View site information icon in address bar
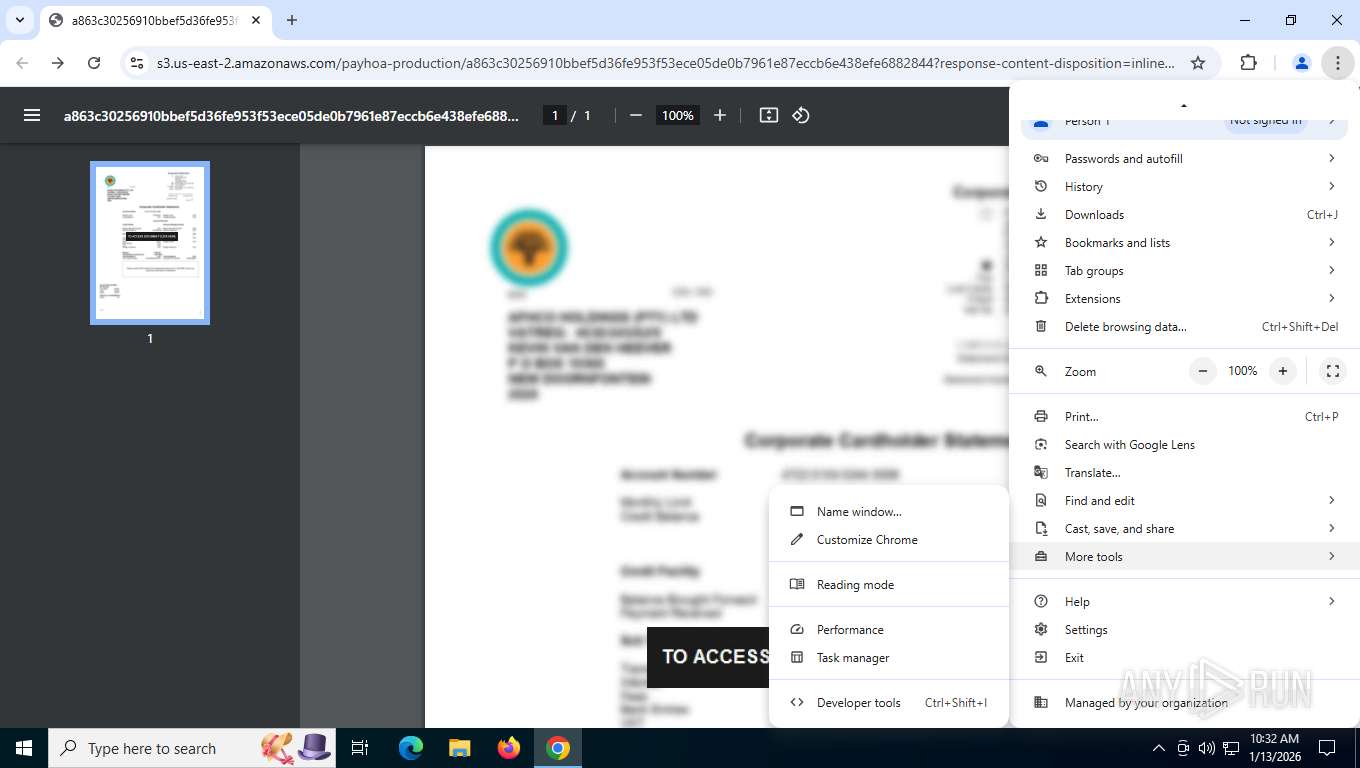This screenshot has width=1360, height=768. 138,63
